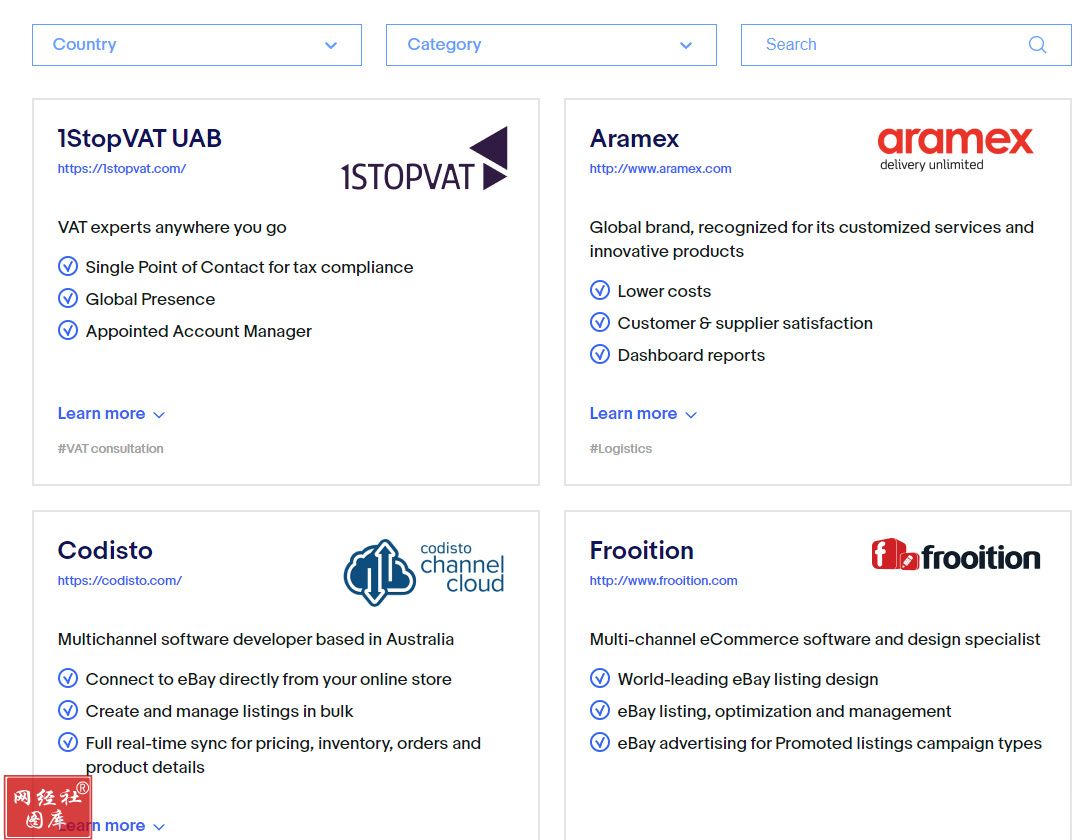Click the #VAT consultation tag
The image size is (1086, 840).
click(111, 449)
